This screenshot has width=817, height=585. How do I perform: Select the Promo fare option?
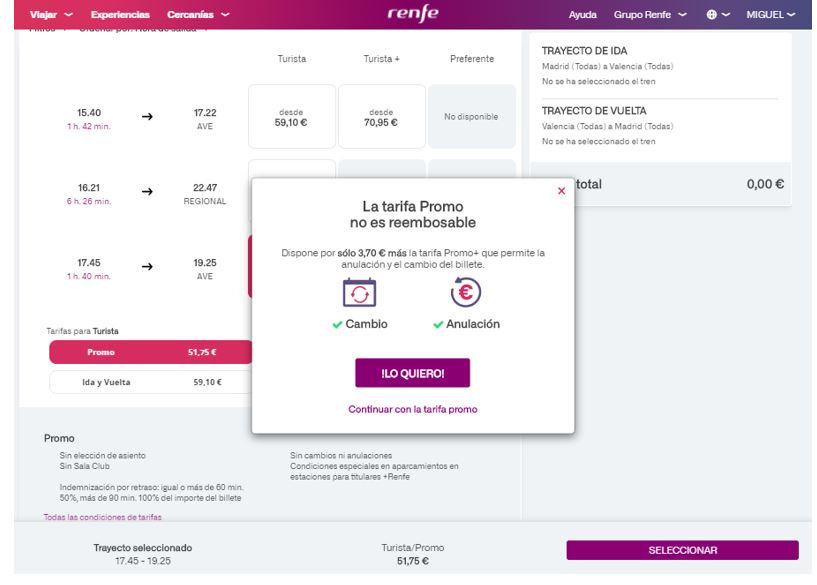(x=150, y=352)
